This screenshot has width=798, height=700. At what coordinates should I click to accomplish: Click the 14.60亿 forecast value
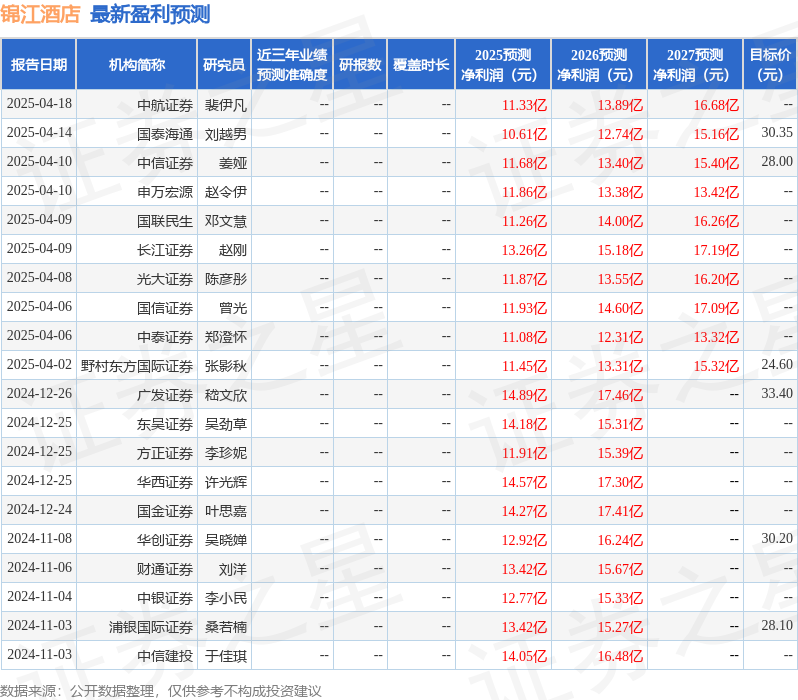(x=620, y=308)
